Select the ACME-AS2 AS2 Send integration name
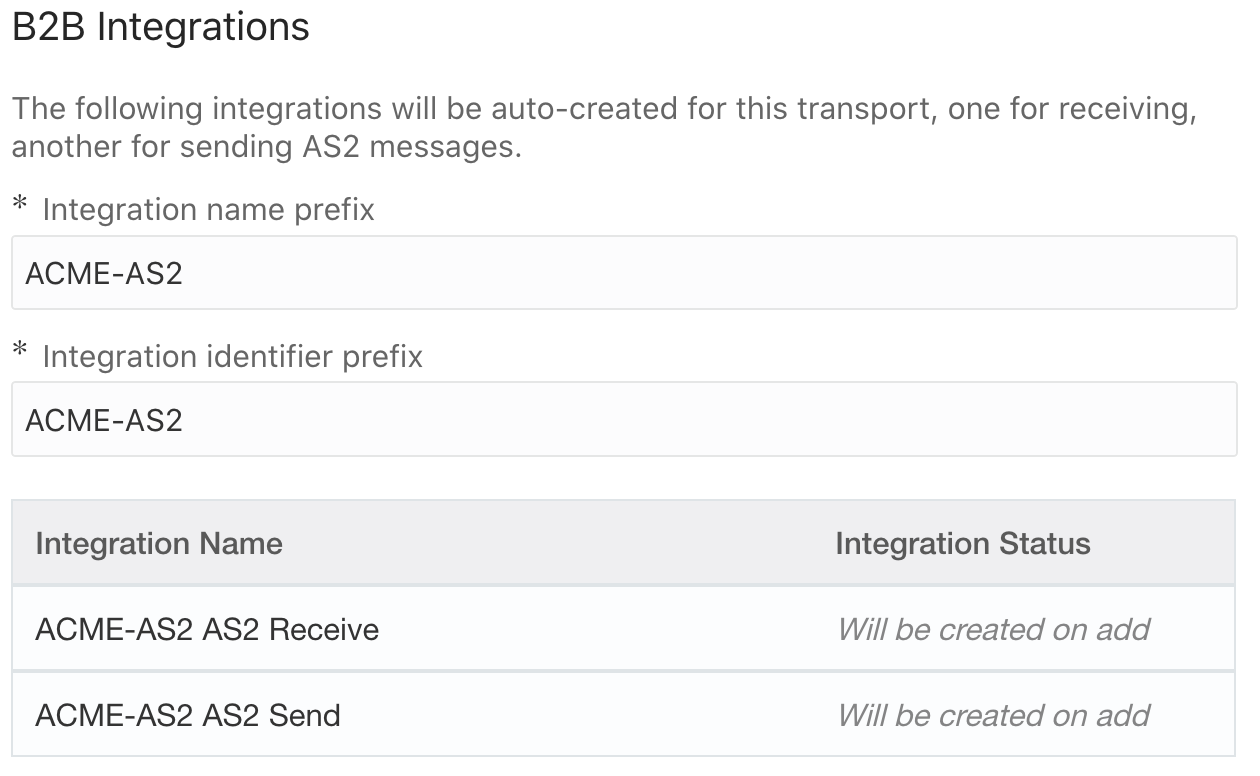 coord(188,715)
